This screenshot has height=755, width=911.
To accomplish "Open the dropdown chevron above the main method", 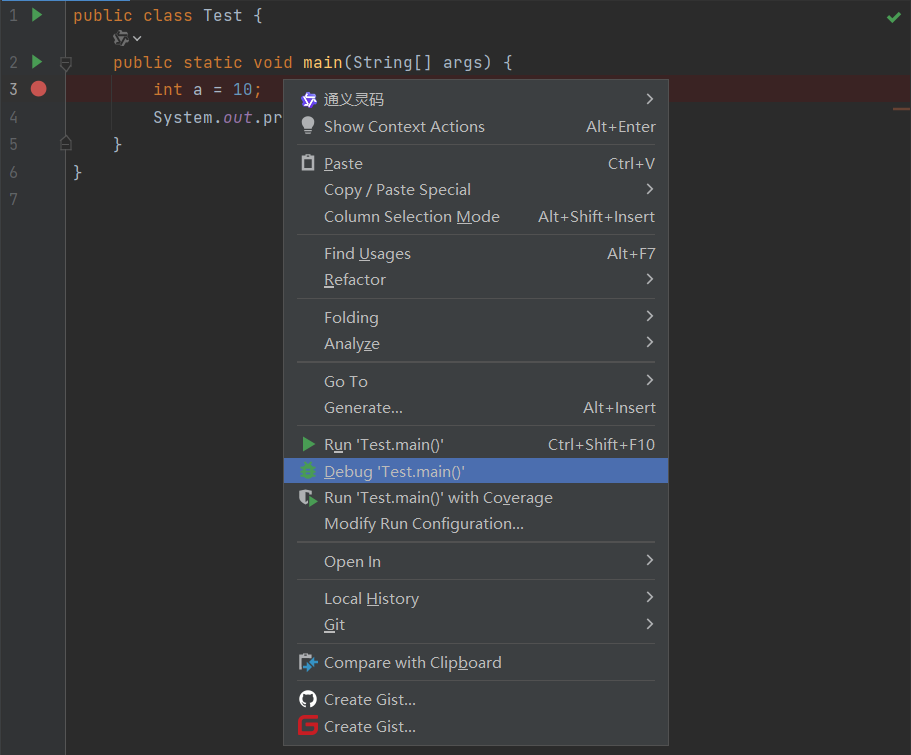I will click(137, 38).
